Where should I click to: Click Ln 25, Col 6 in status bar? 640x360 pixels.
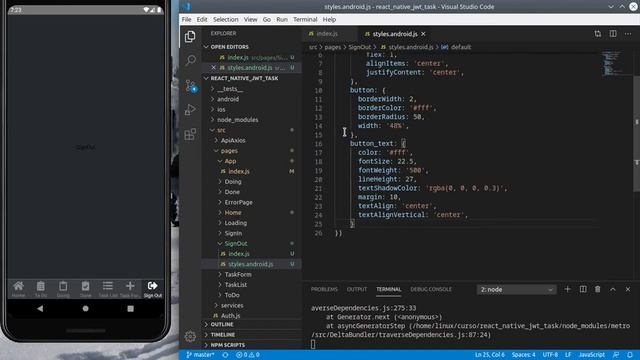489,355
